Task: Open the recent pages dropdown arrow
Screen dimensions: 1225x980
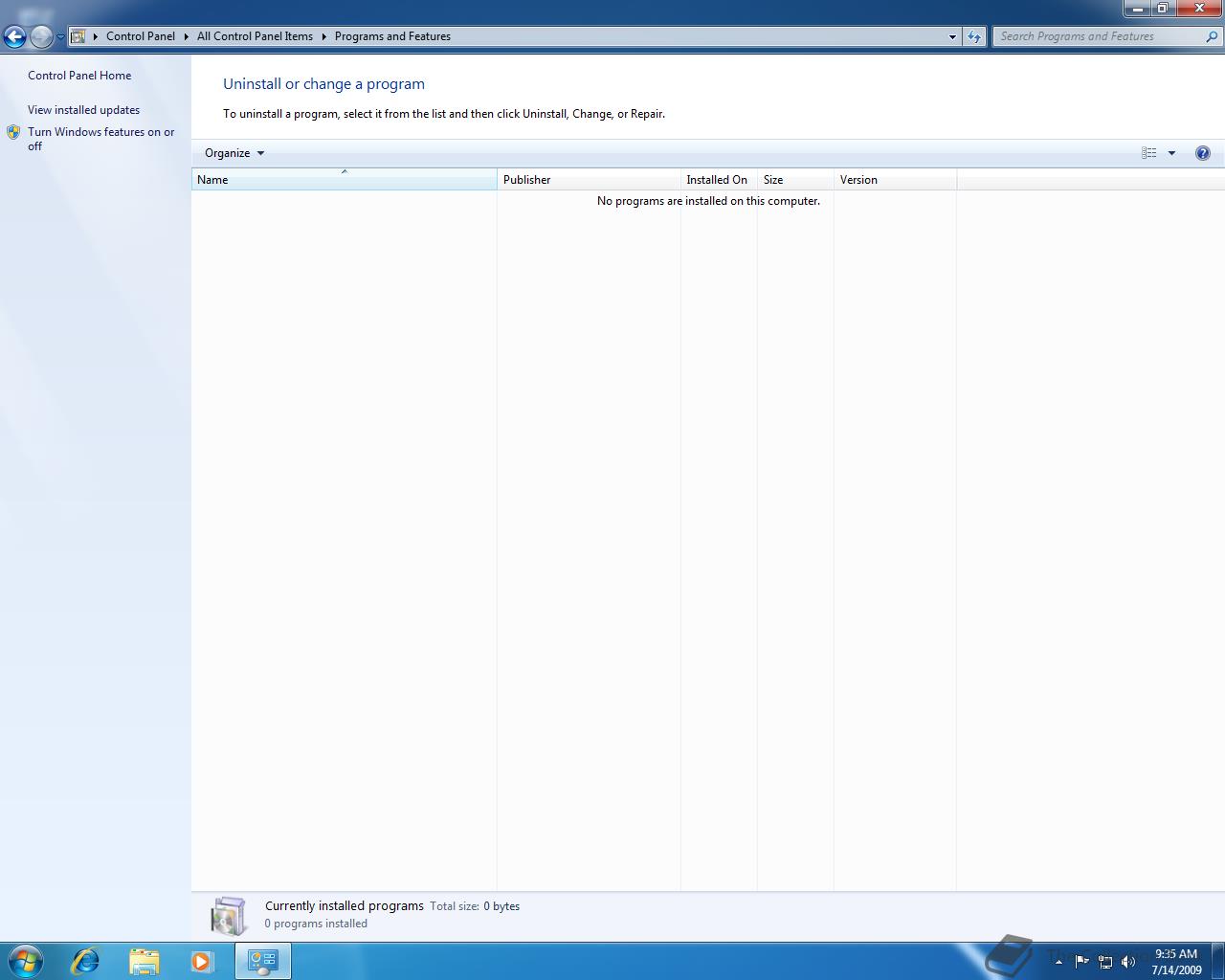Action: [x=60, y=37]
